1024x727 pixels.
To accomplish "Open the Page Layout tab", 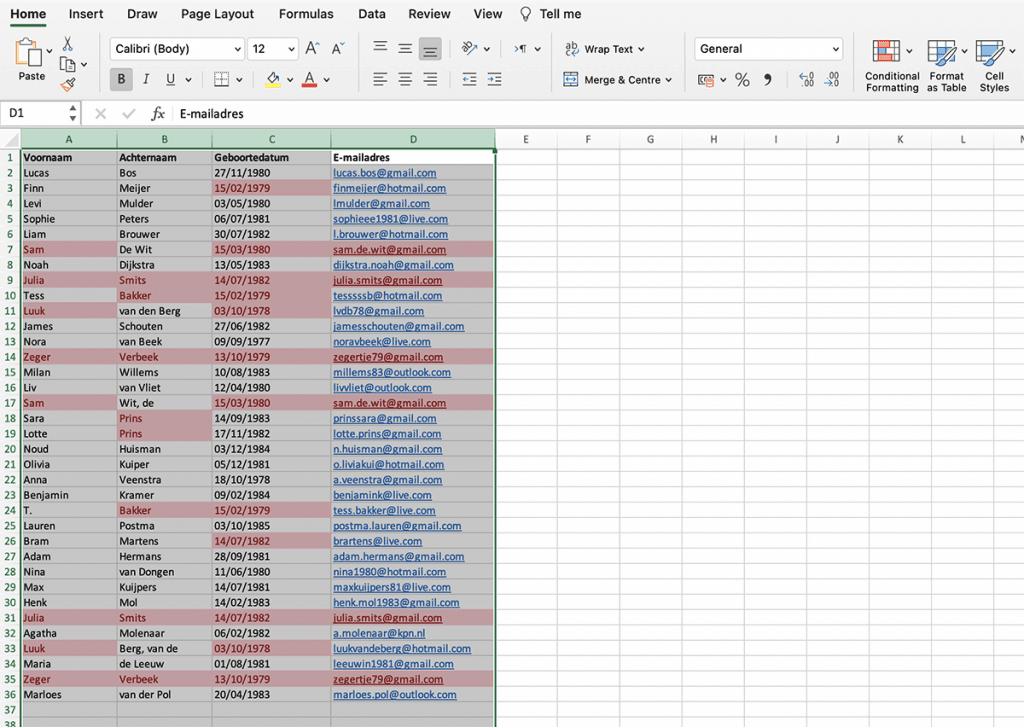I will point(217,14).
